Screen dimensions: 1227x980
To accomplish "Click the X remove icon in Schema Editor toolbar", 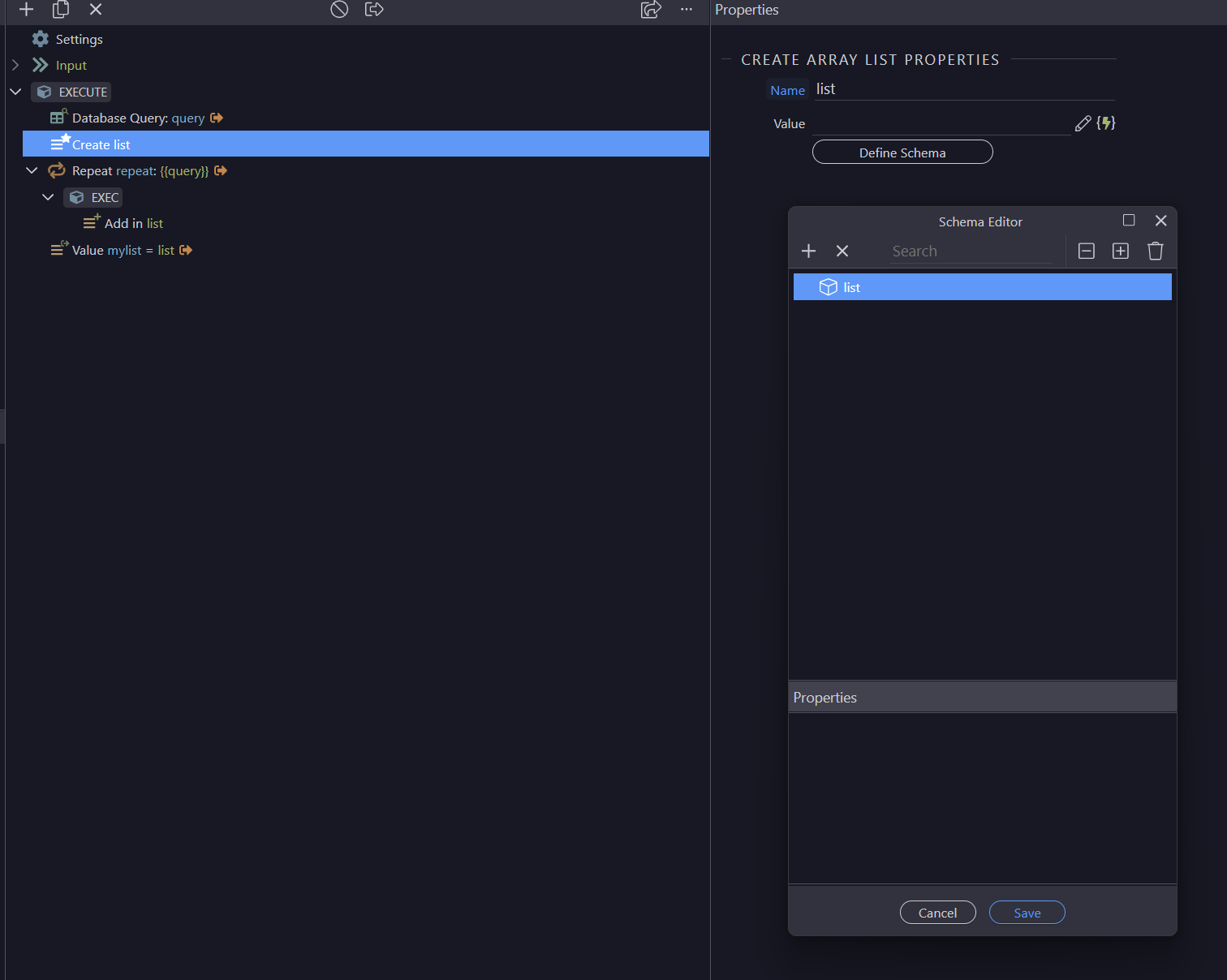I will click(842, 251).
